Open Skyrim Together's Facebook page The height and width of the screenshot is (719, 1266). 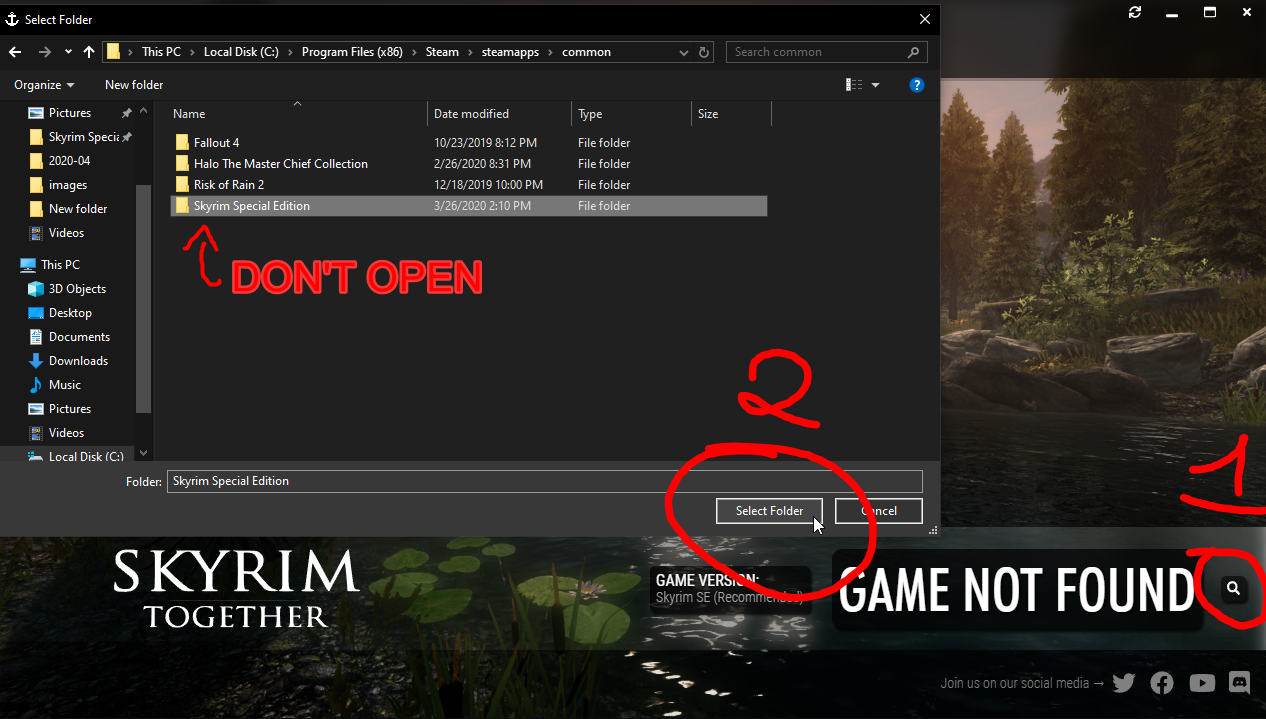pyautogui.click(x=1162, y=683)
